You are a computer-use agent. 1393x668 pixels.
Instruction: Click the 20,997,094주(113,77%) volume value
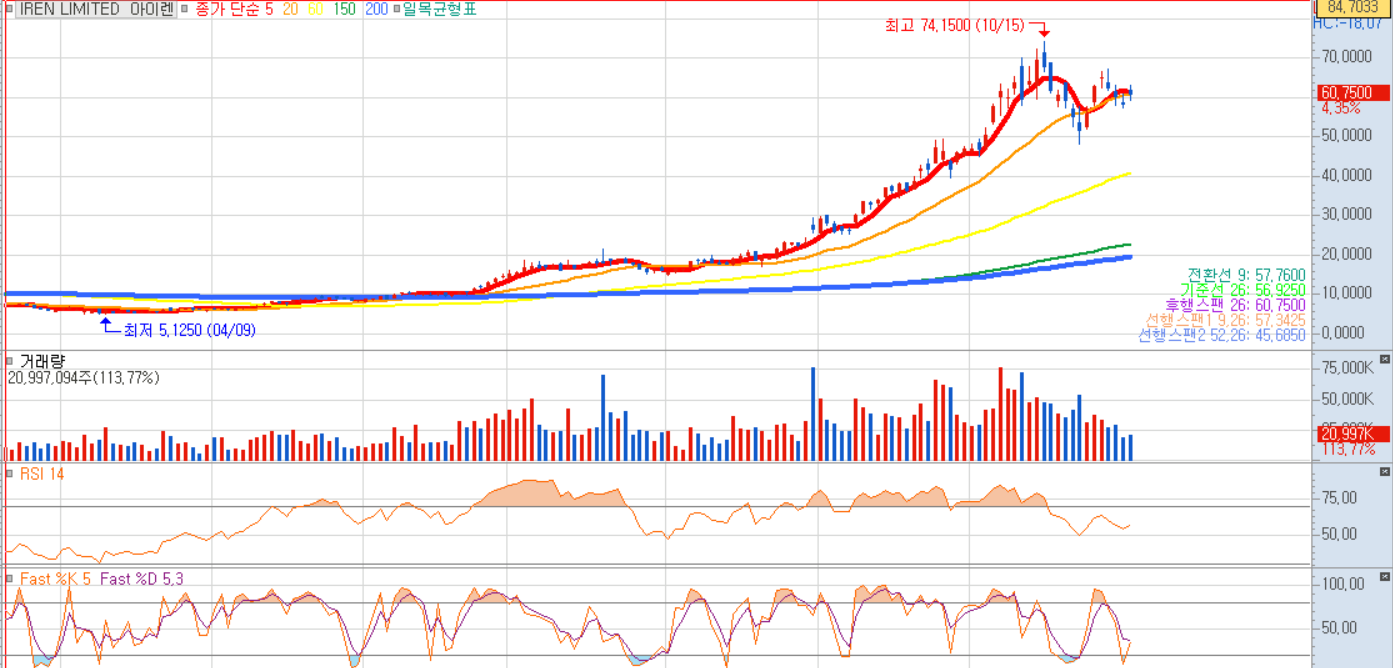[84, 378]
